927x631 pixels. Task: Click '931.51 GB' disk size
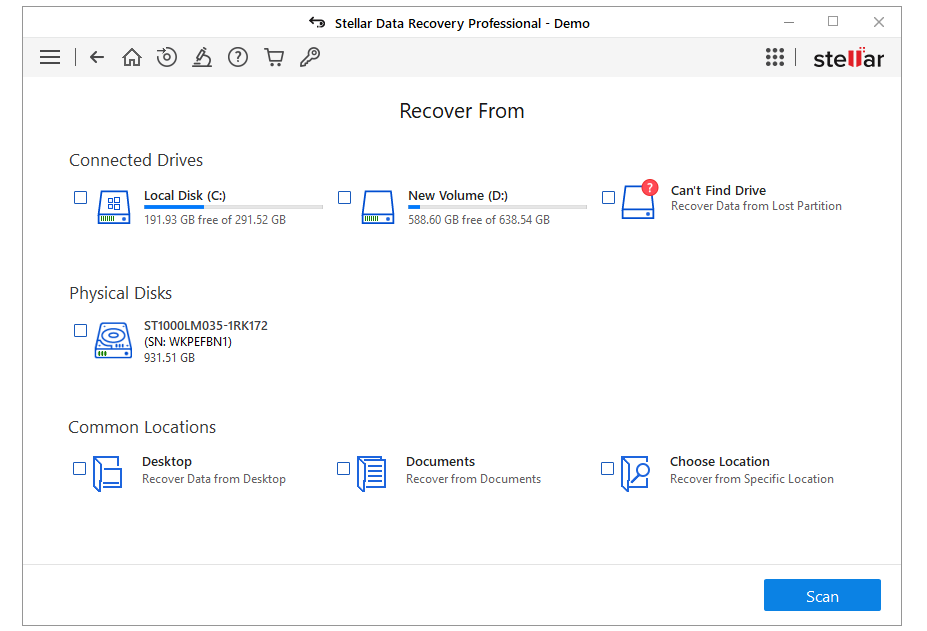(169, 358)
